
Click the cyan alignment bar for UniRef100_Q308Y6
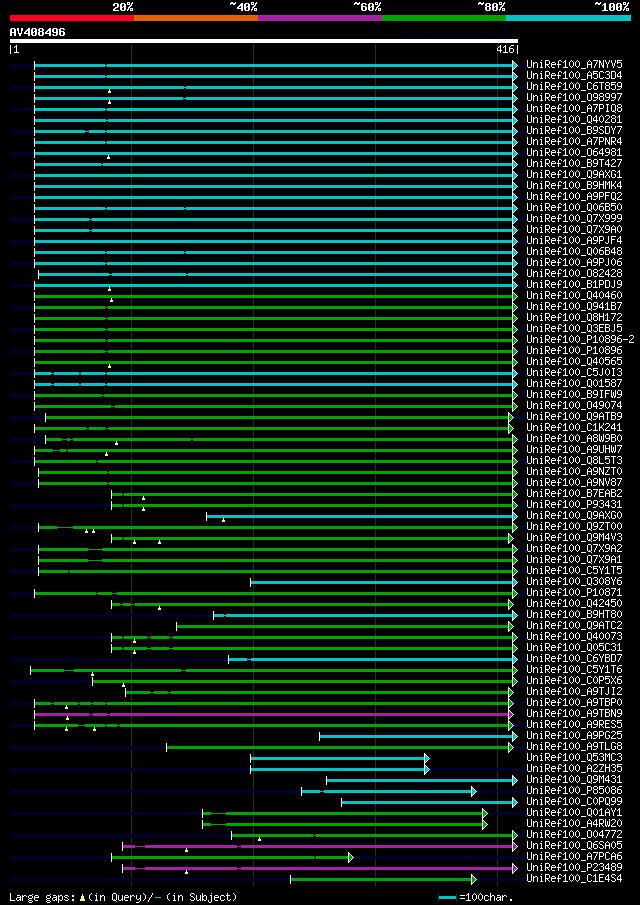coord(383,582)
